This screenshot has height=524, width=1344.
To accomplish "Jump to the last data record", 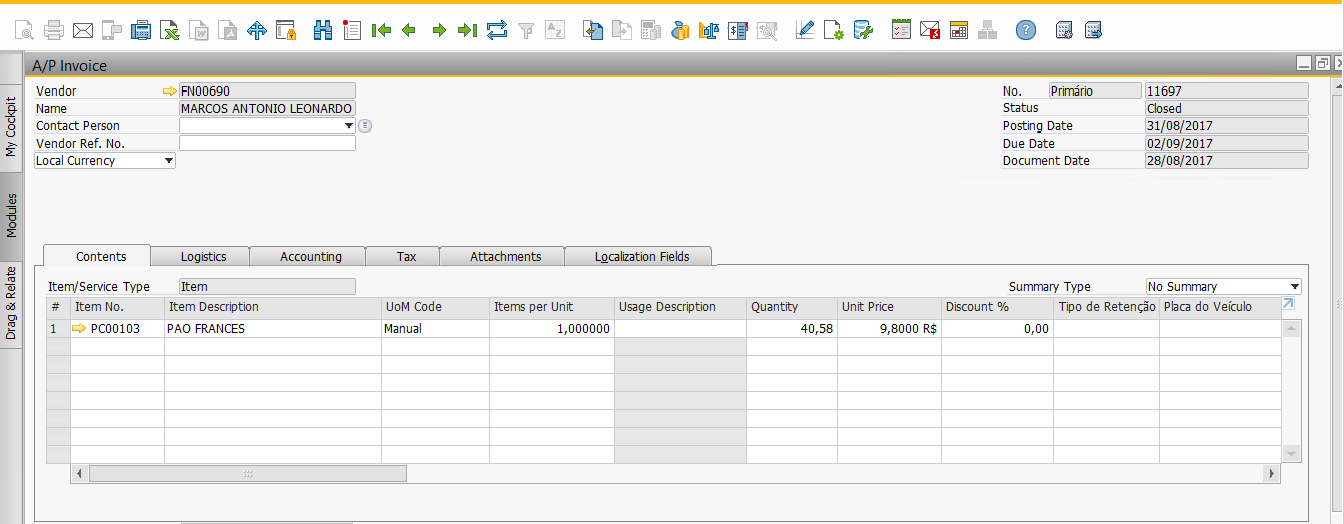I will point(467,30).
